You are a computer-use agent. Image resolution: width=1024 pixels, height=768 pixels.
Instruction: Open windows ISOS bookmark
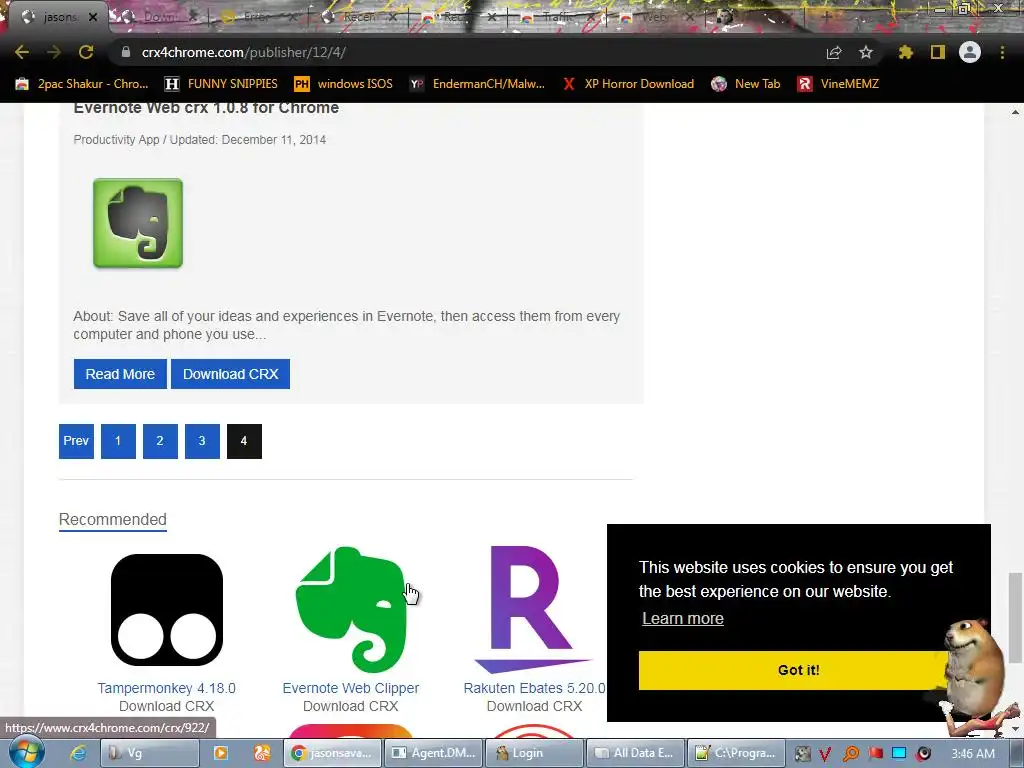pos(344,84)
